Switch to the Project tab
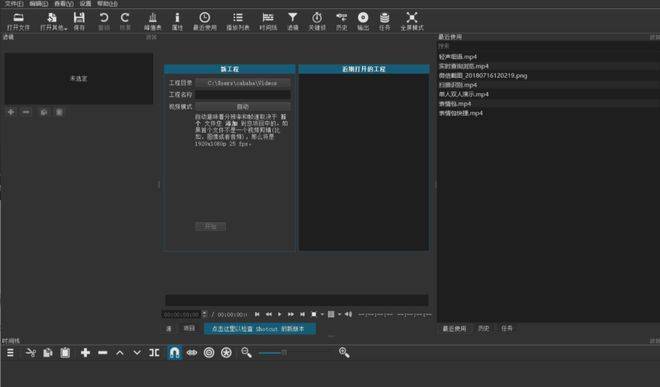Screen dimensions: 660x387 189,328
